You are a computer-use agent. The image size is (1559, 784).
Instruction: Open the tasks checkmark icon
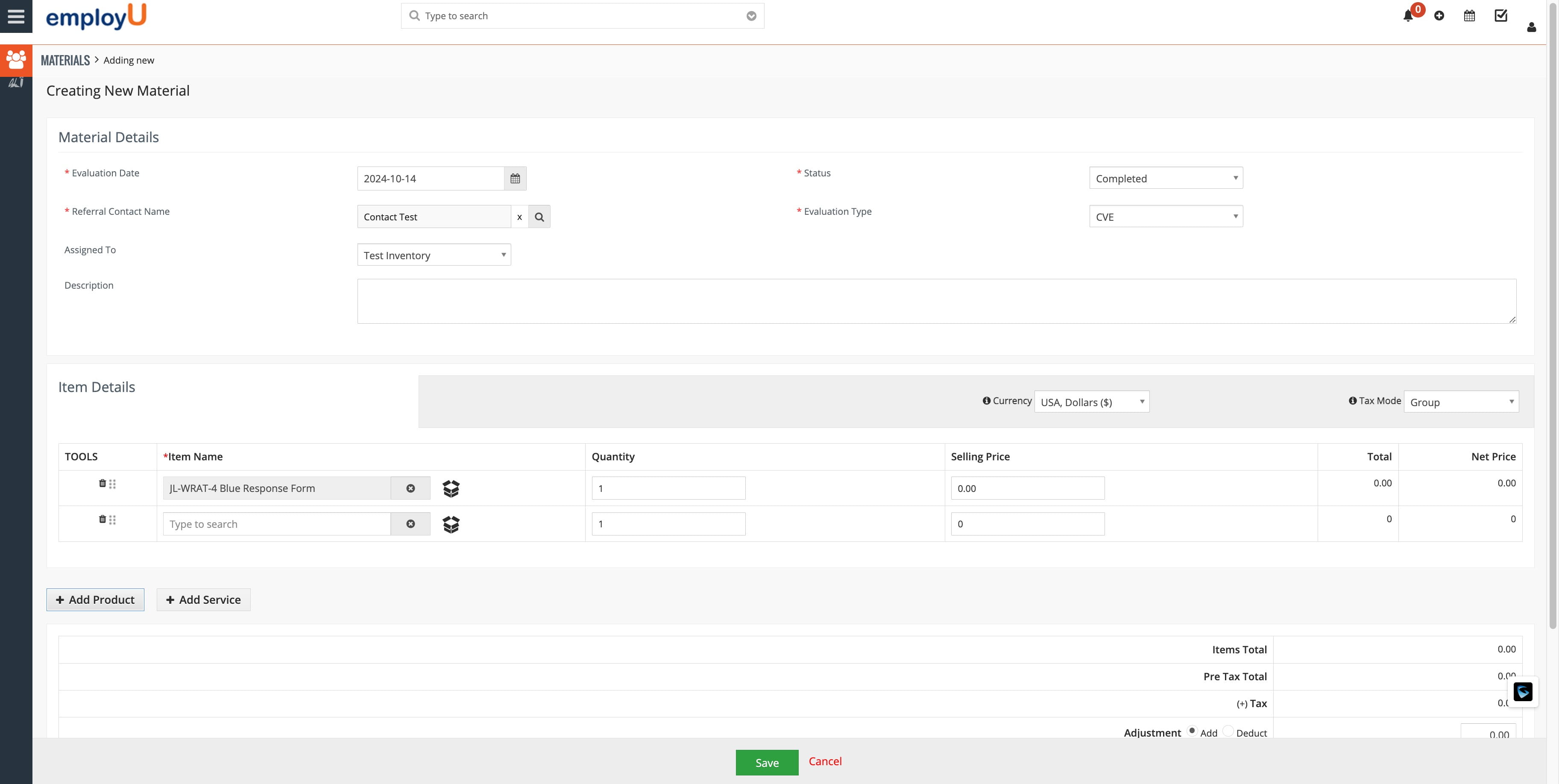coord(1501,16)
